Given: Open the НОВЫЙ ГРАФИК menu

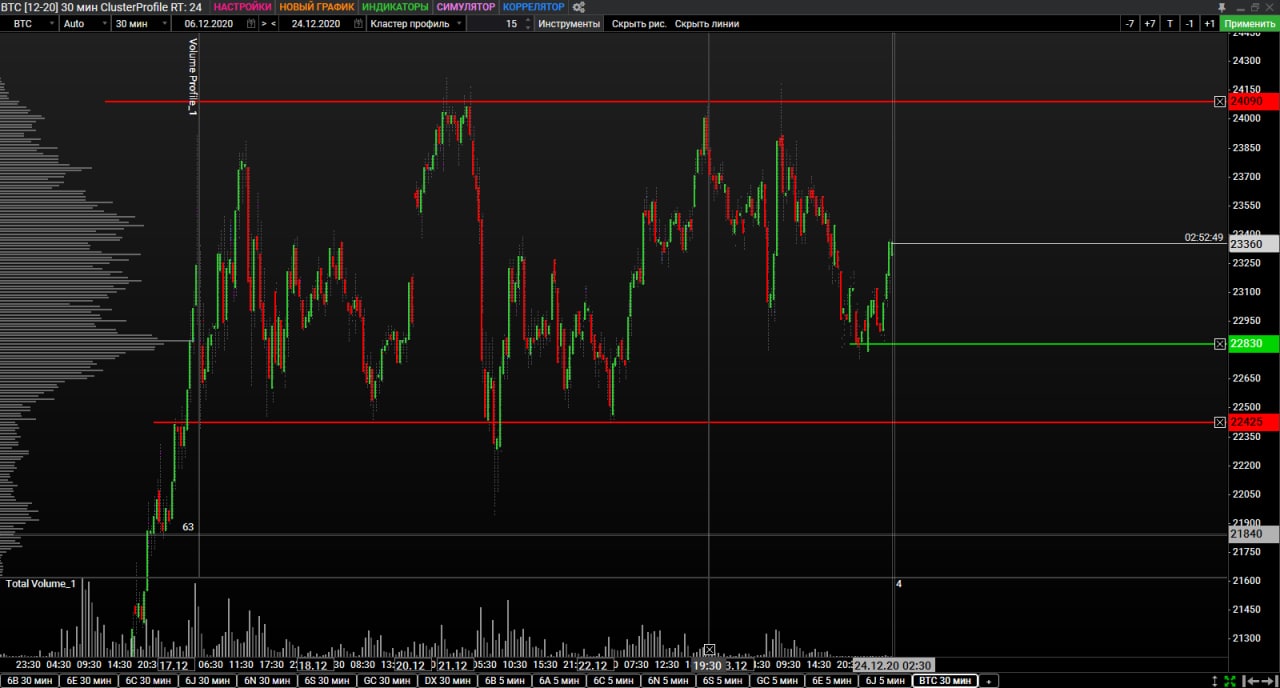Looking at the screenshot, I should [x=317, y=7].
